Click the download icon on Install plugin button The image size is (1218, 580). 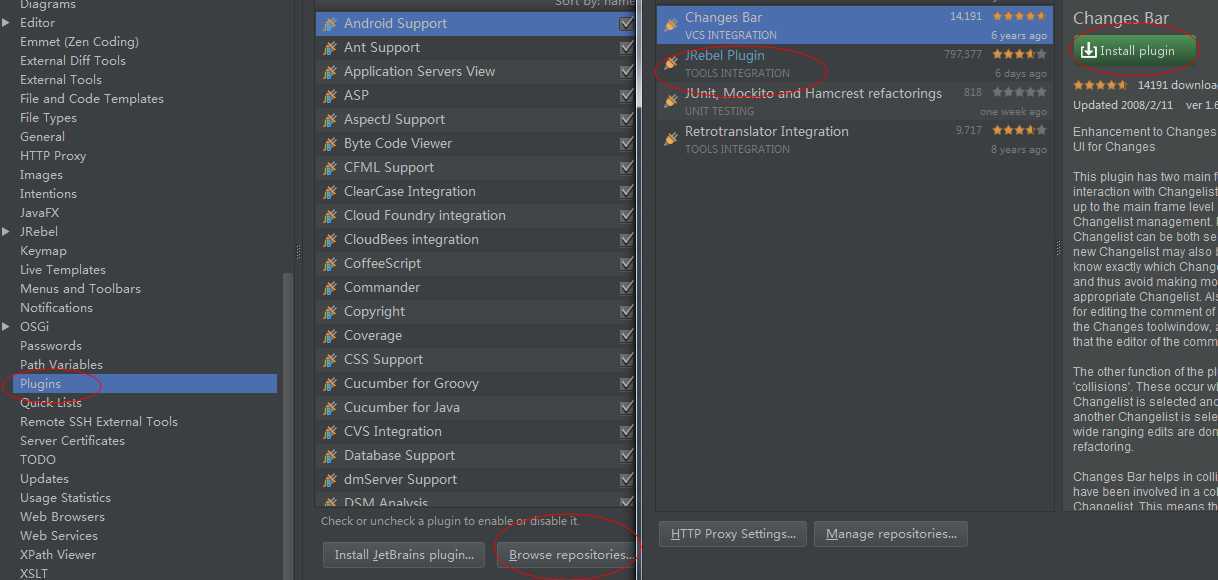pos(1089,50)
